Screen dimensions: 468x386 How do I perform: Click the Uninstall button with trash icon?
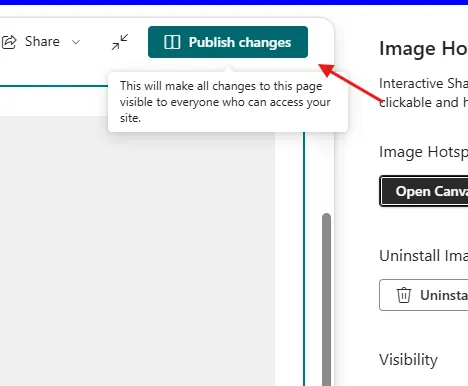(x=424, y=295)
